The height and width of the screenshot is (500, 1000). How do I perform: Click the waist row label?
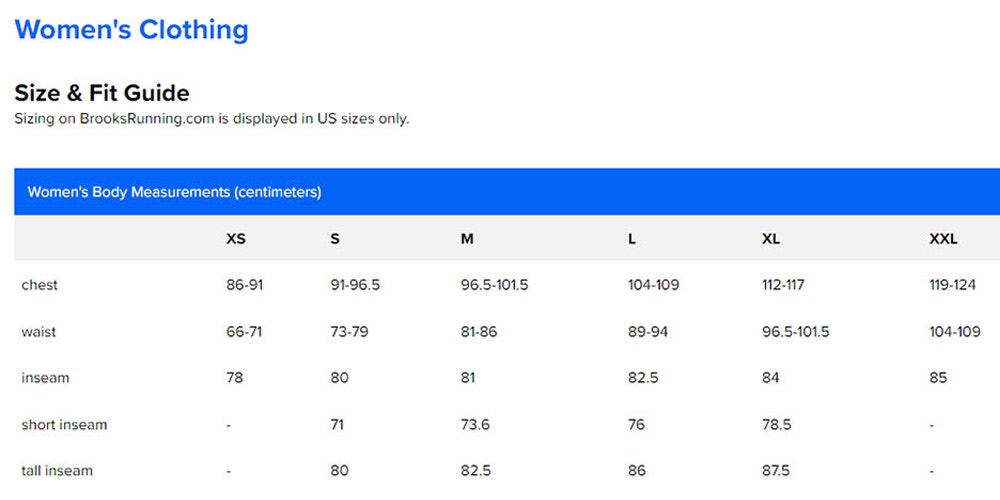pyautogui.click(x=39, y=332)
